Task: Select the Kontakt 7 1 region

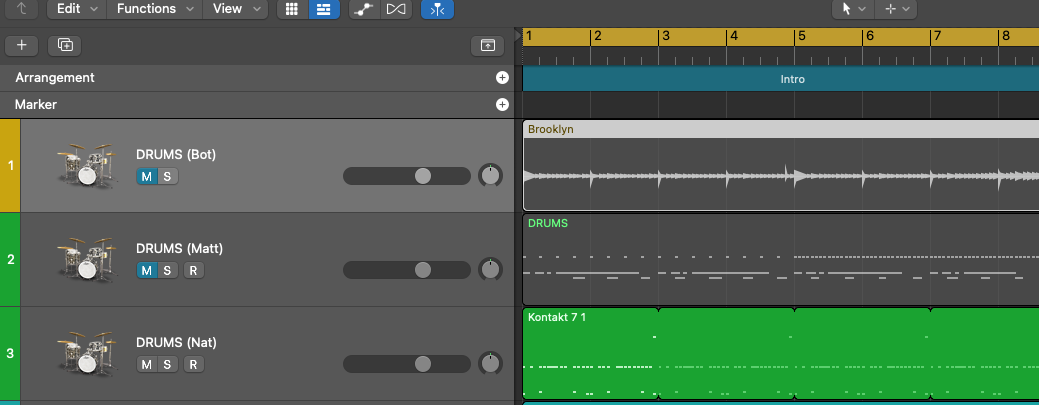Action: (781, 353)
